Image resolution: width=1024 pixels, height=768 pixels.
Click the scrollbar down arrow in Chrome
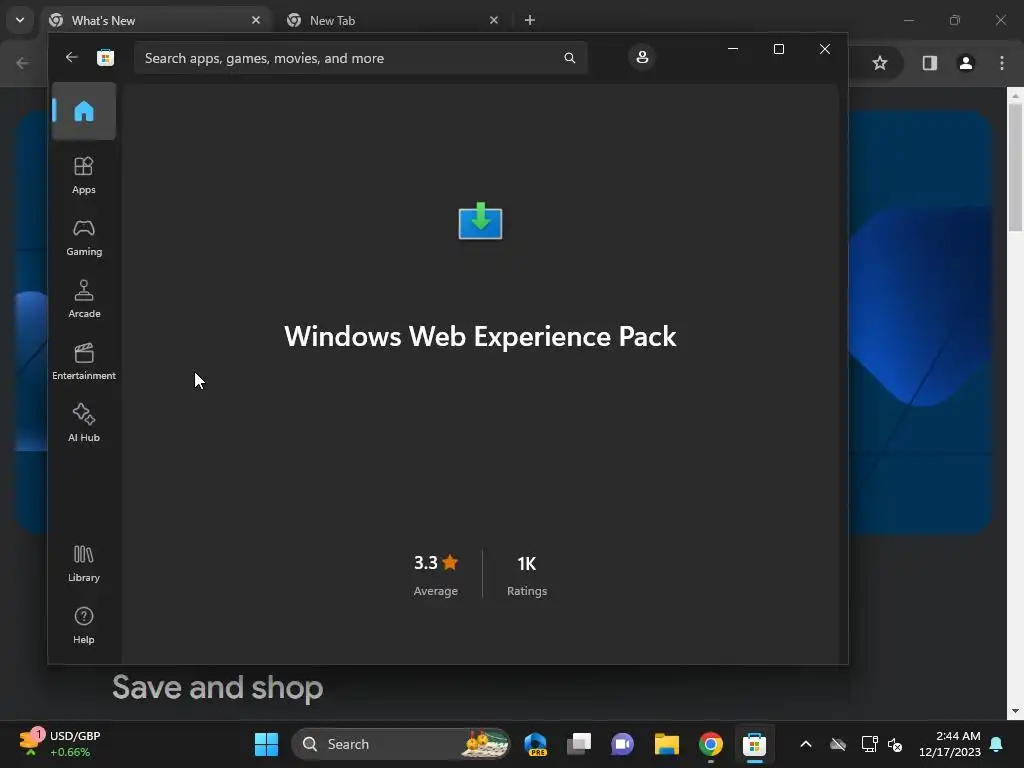(x=1015, y=711)
